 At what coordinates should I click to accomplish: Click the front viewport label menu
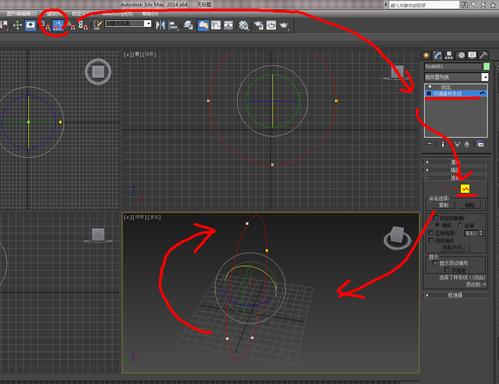140,54
